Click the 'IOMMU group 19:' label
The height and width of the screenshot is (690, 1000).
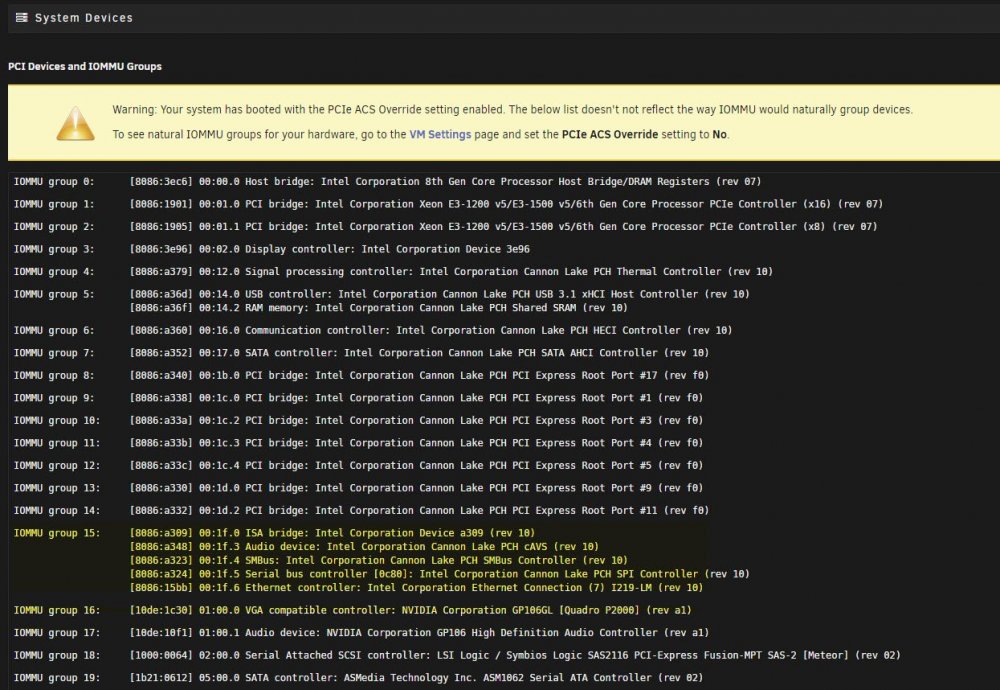57,678
